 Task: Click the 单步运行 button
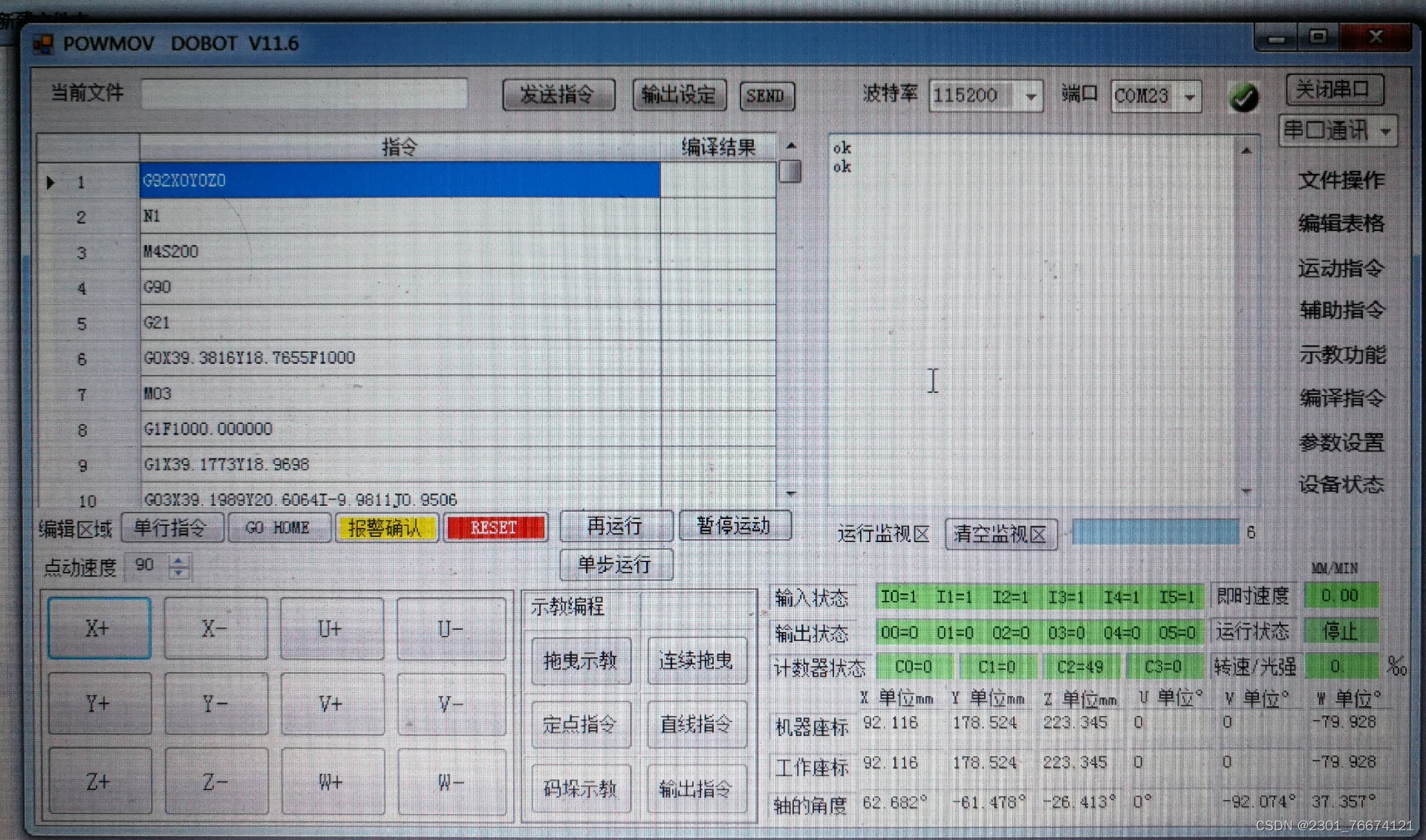click(616, 564)
